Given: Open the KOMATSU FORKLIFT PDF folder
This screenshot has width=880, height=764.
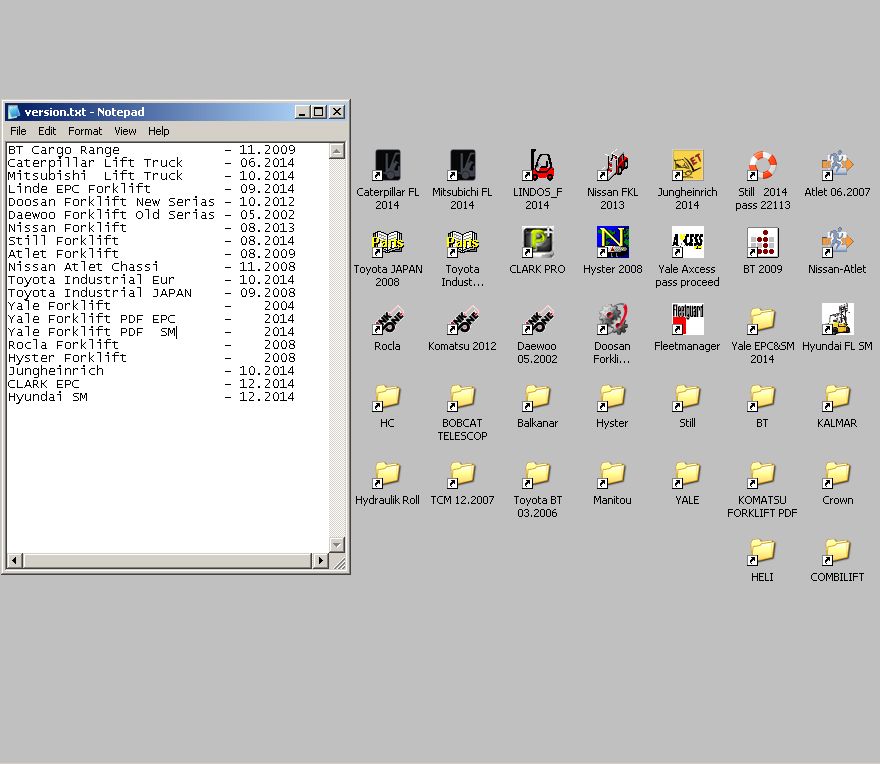Looking at the screenshot, I should tap(762, 474).
